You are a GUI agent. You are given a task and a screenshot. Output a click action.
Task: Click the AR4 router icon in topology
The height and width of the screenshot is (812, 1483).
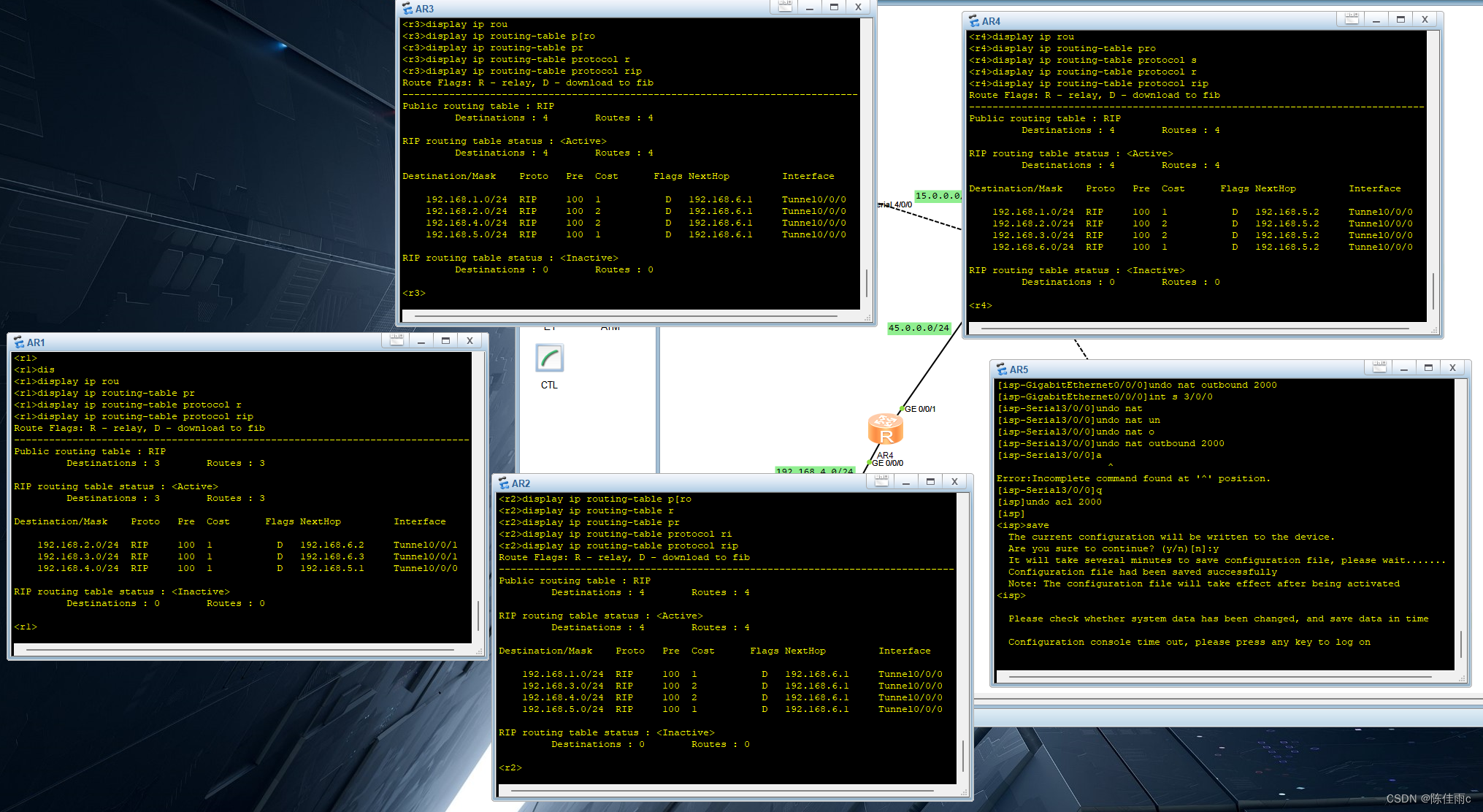[885, 429]
